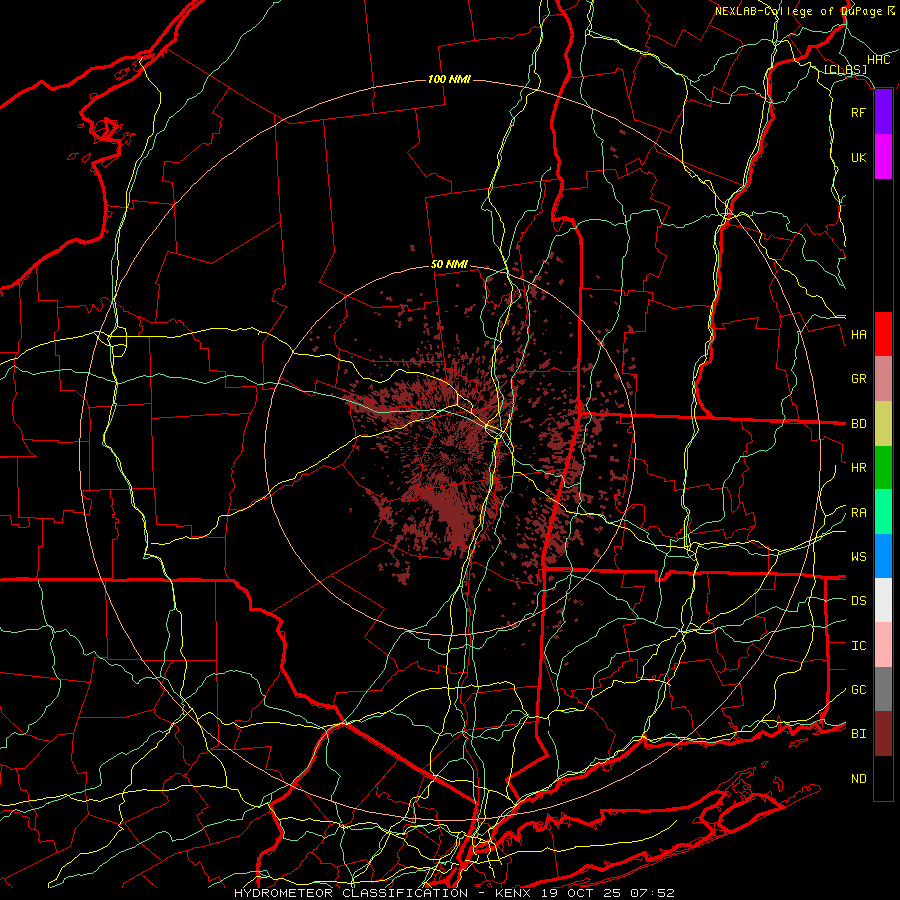Click the gray GC legend swatch
The width and height of the screenshot is (900, 900).
coord(883,689)
